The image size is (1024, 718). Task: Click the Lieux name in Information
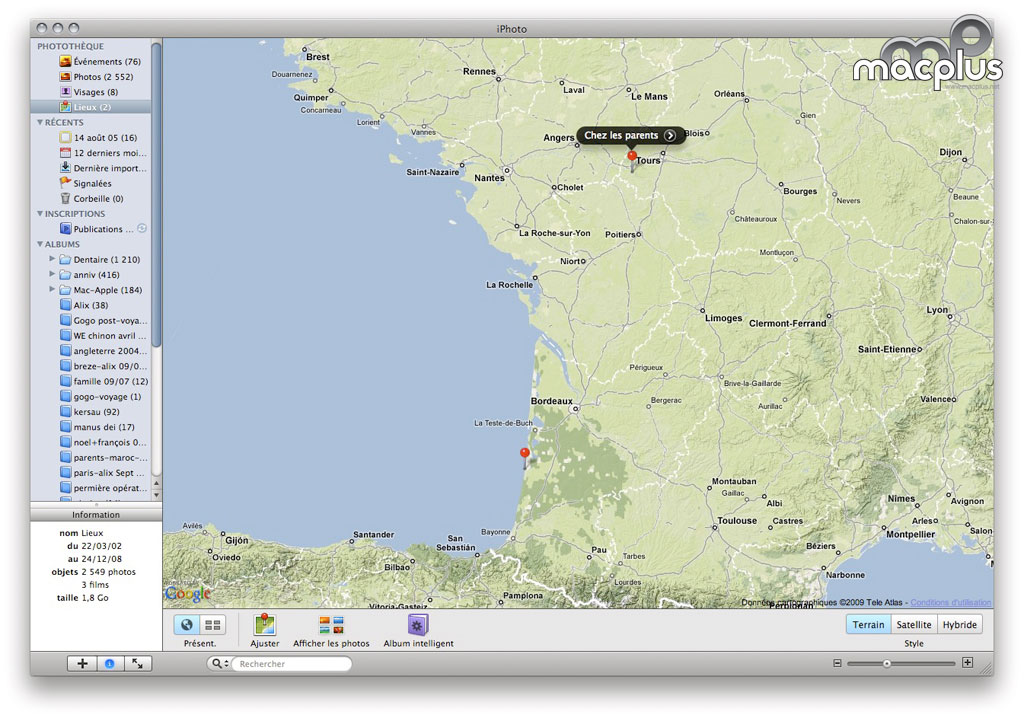pyautogui.click(x=92, y=533)
